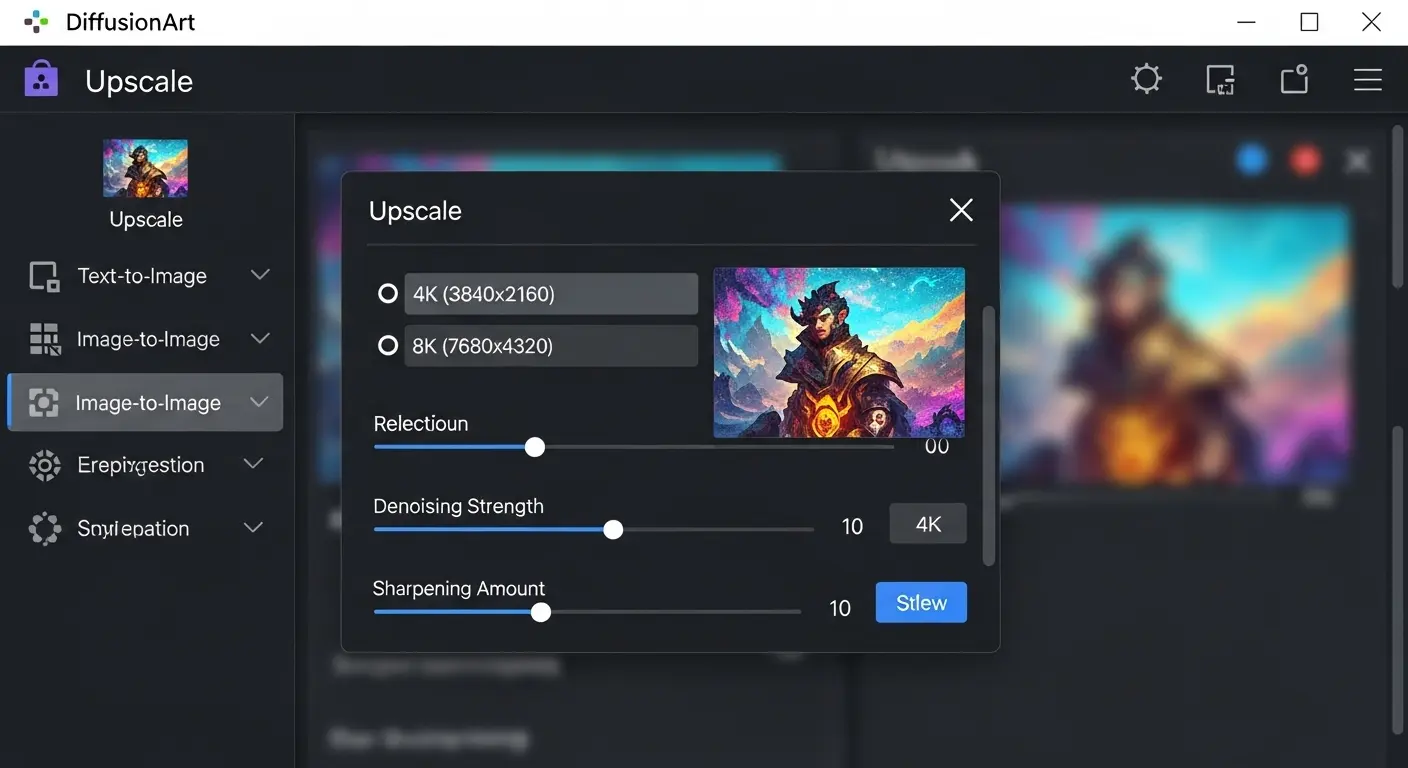
Task: Click the notification square icon in header
Action: 1295,79
